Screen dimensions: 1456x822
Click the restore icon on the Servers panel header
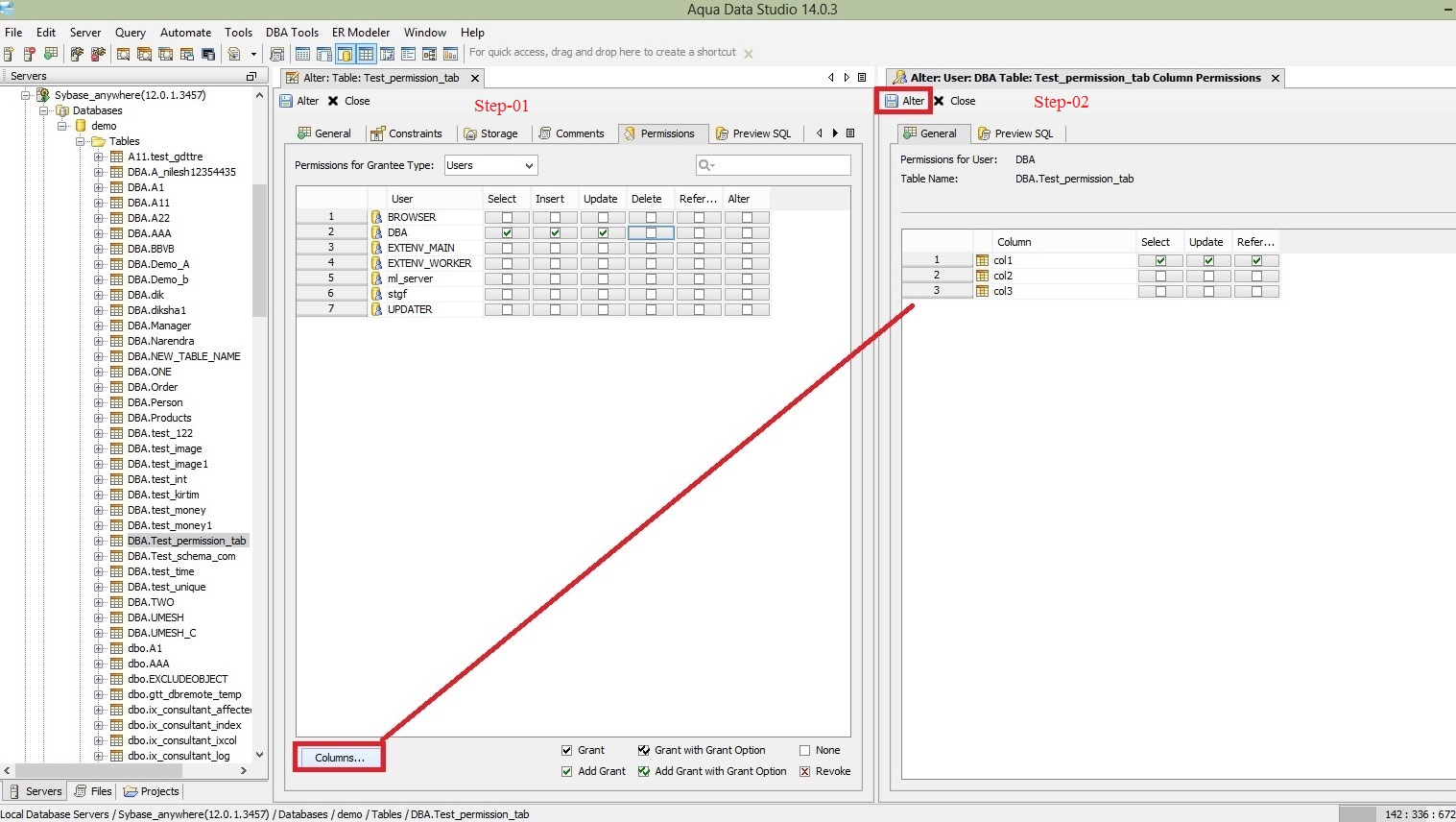251,76
